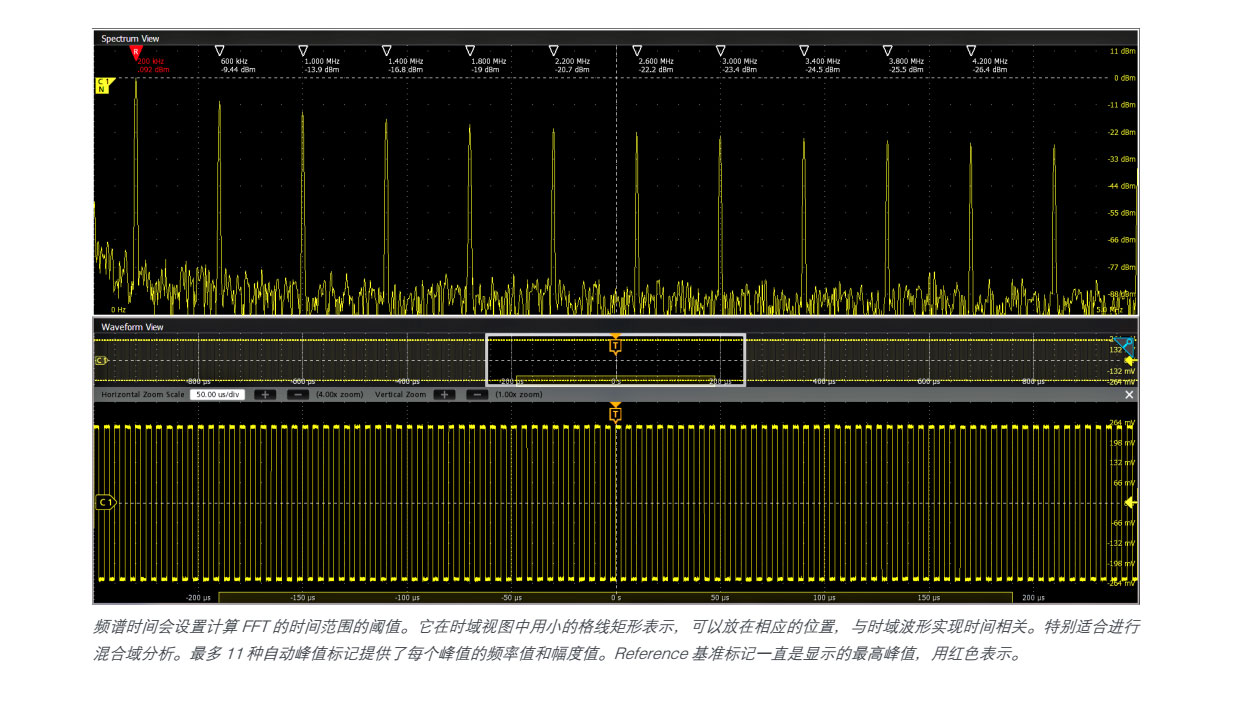This screenshot has height=720, width=1249.
Task: Select the 1.000 MHz peak marker triangle
Action: pos(303,50)
